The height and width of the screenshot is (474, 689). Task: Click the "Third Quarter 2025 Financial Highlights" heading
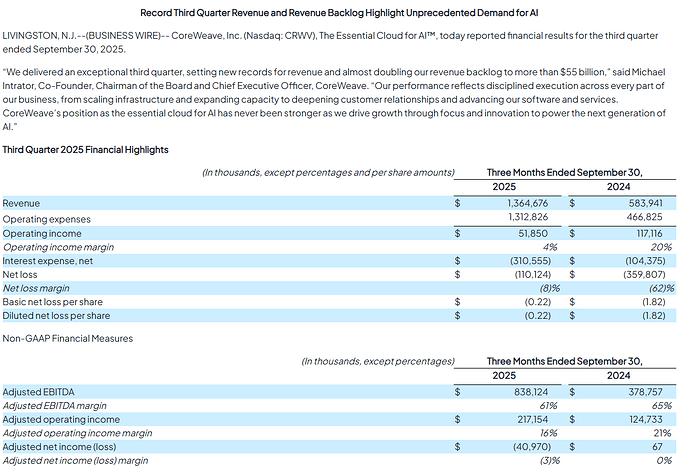(85, 150)
